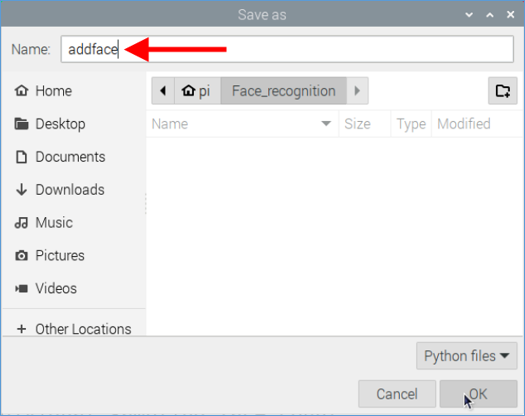Click the Name text field containing addface
The image size is (525, 416).
(287, 49)
